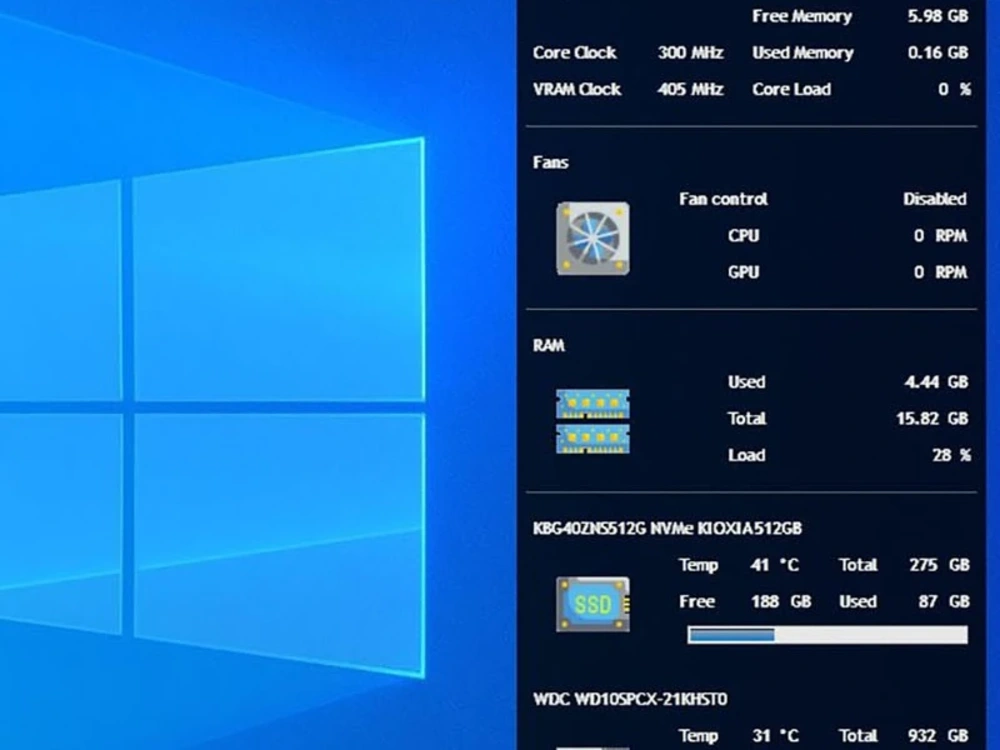The image size is (1000, 750).
Task: Click the KIOXIA drive Free '188 GB' value
Action: tap(781, 601)
